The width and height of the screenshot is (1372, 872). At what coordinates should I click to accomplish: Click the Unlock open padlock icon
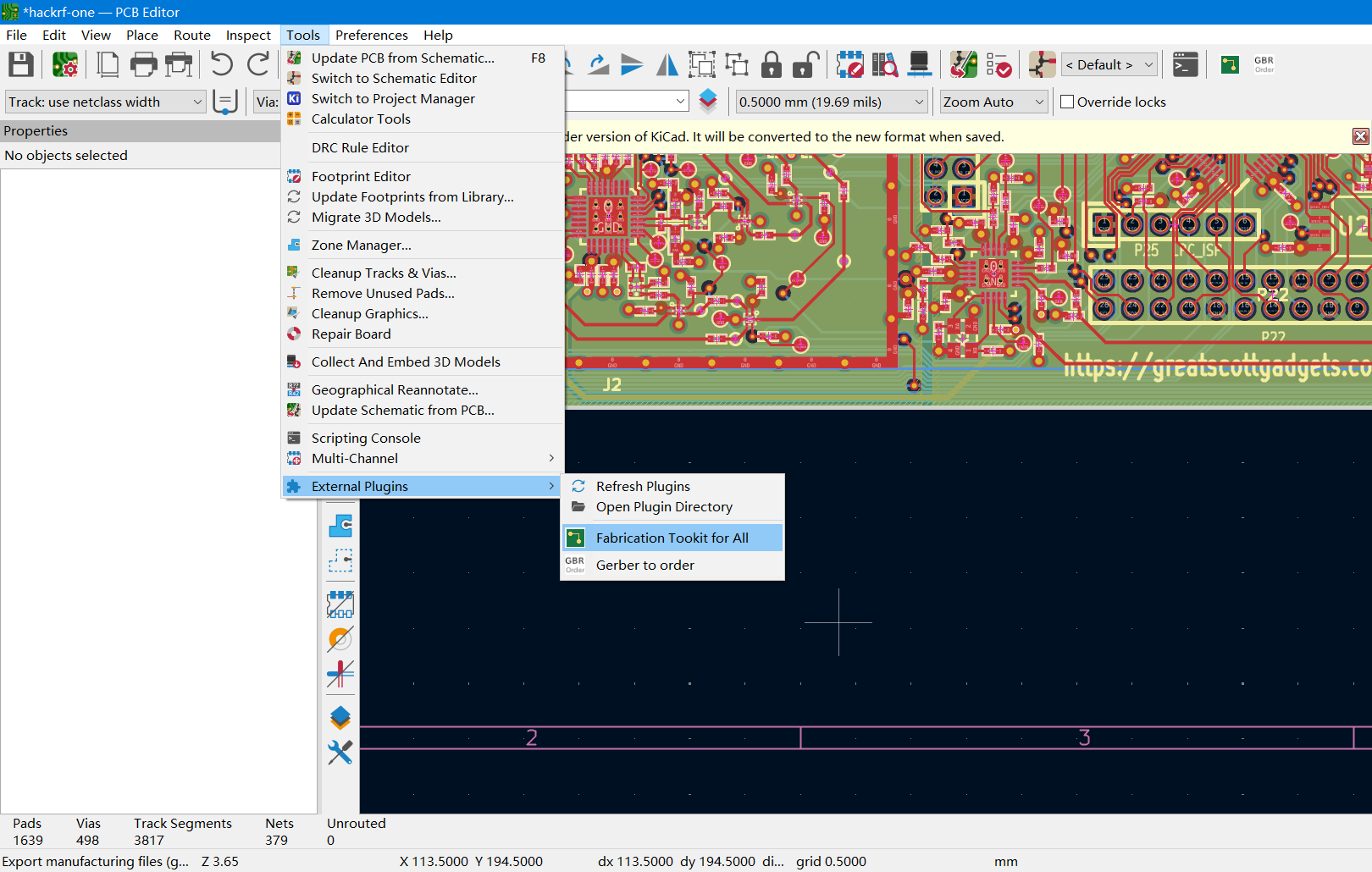pyautogui.click(x=805, y=65)
